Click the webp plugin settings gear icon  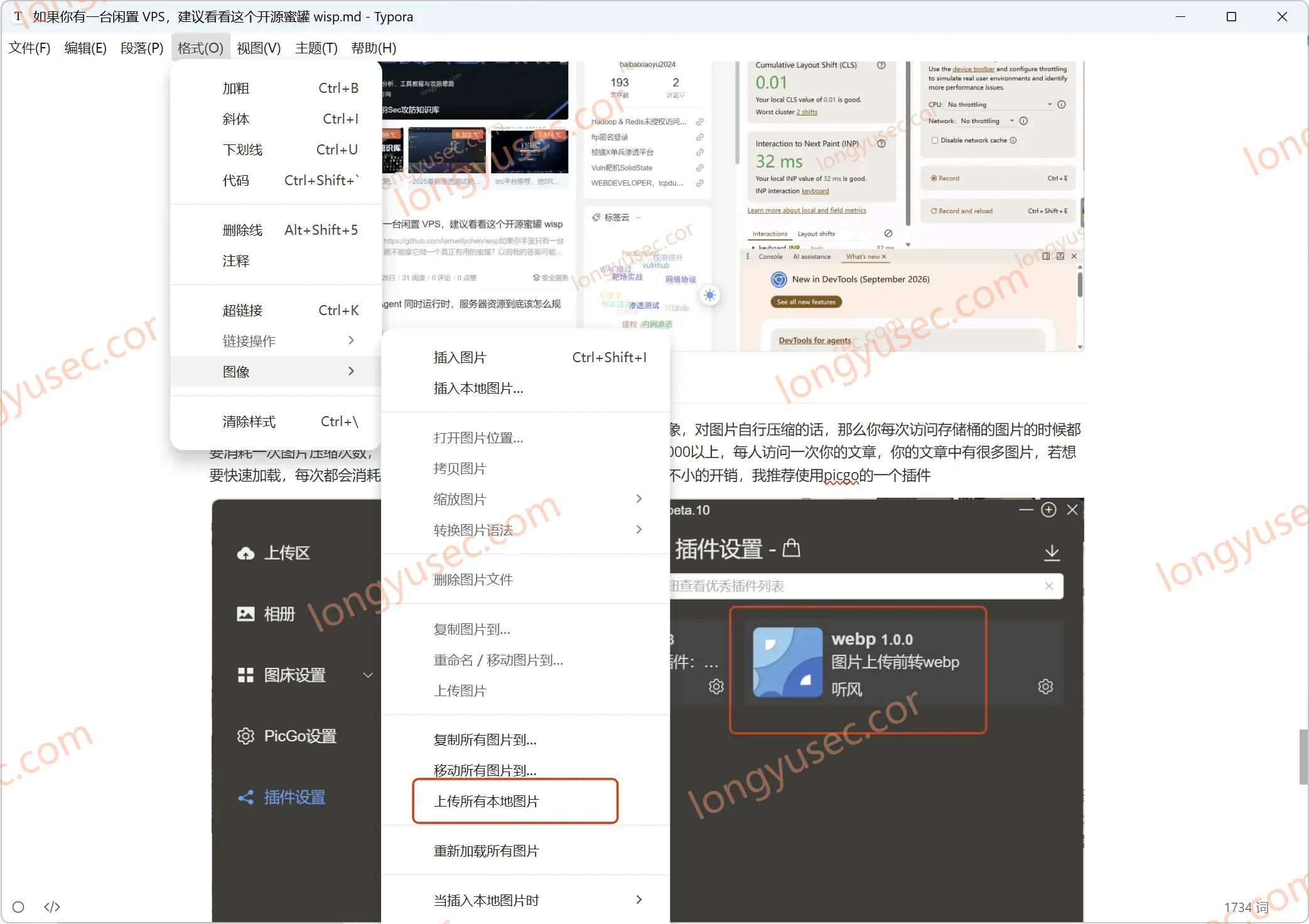point(1045,686)
